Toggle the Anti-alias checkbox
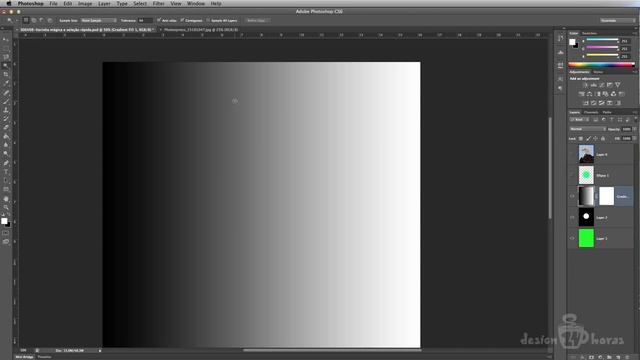This screenshot has height=360, width=640. [159, 20]
